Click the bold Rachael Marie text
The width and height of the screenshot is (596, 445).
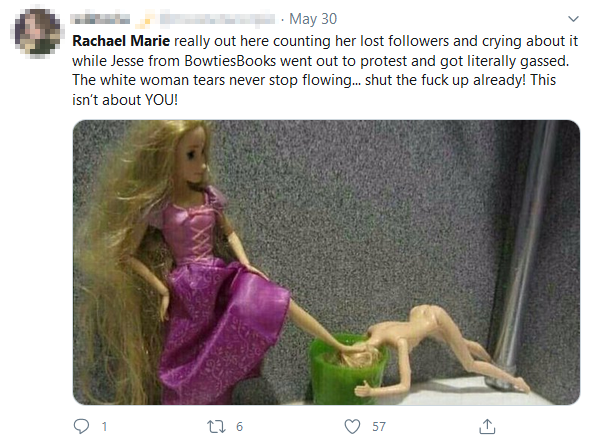coord(121,41)
